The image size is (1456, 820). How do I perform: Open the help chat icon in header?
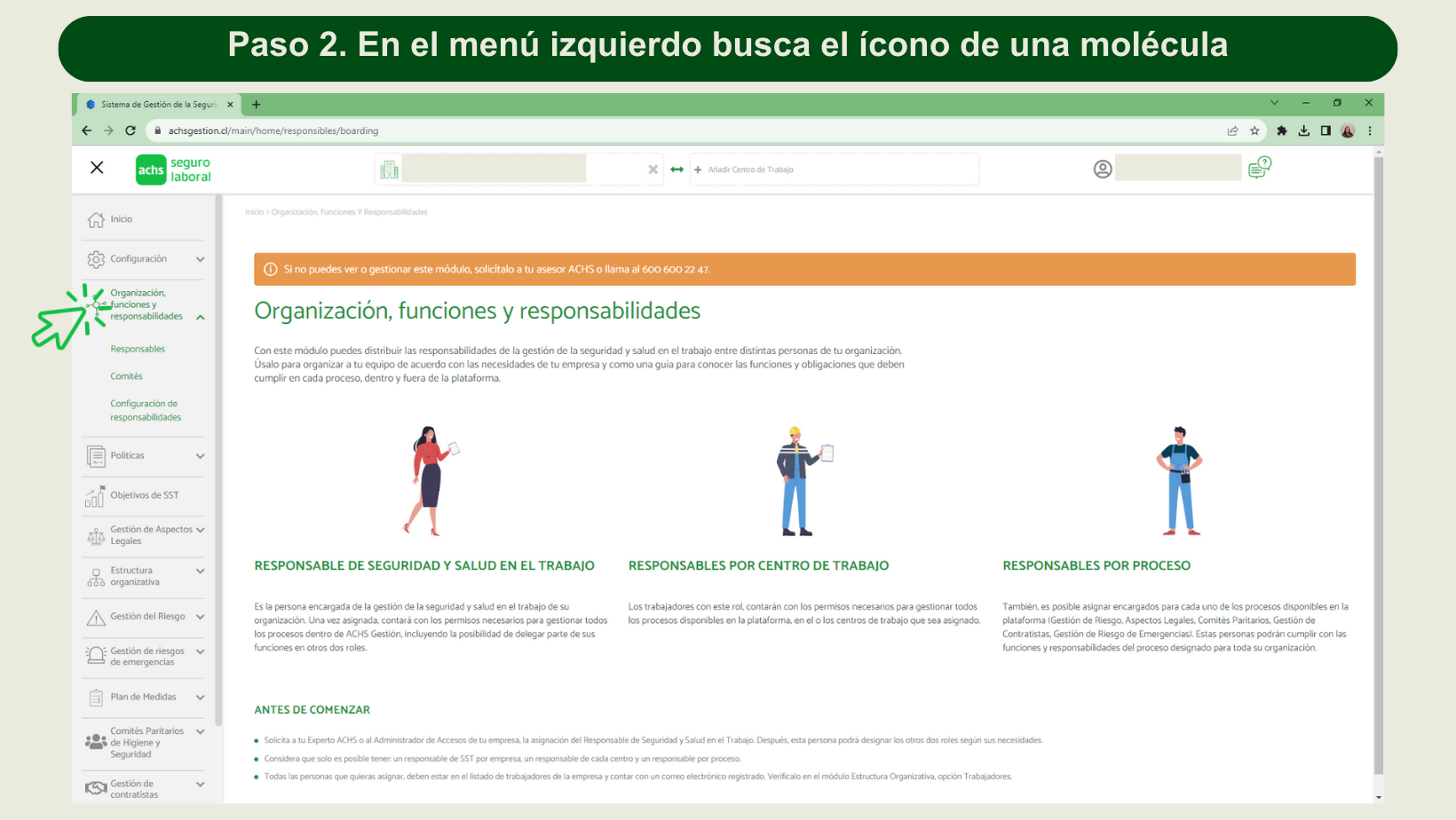(1259, 168)
